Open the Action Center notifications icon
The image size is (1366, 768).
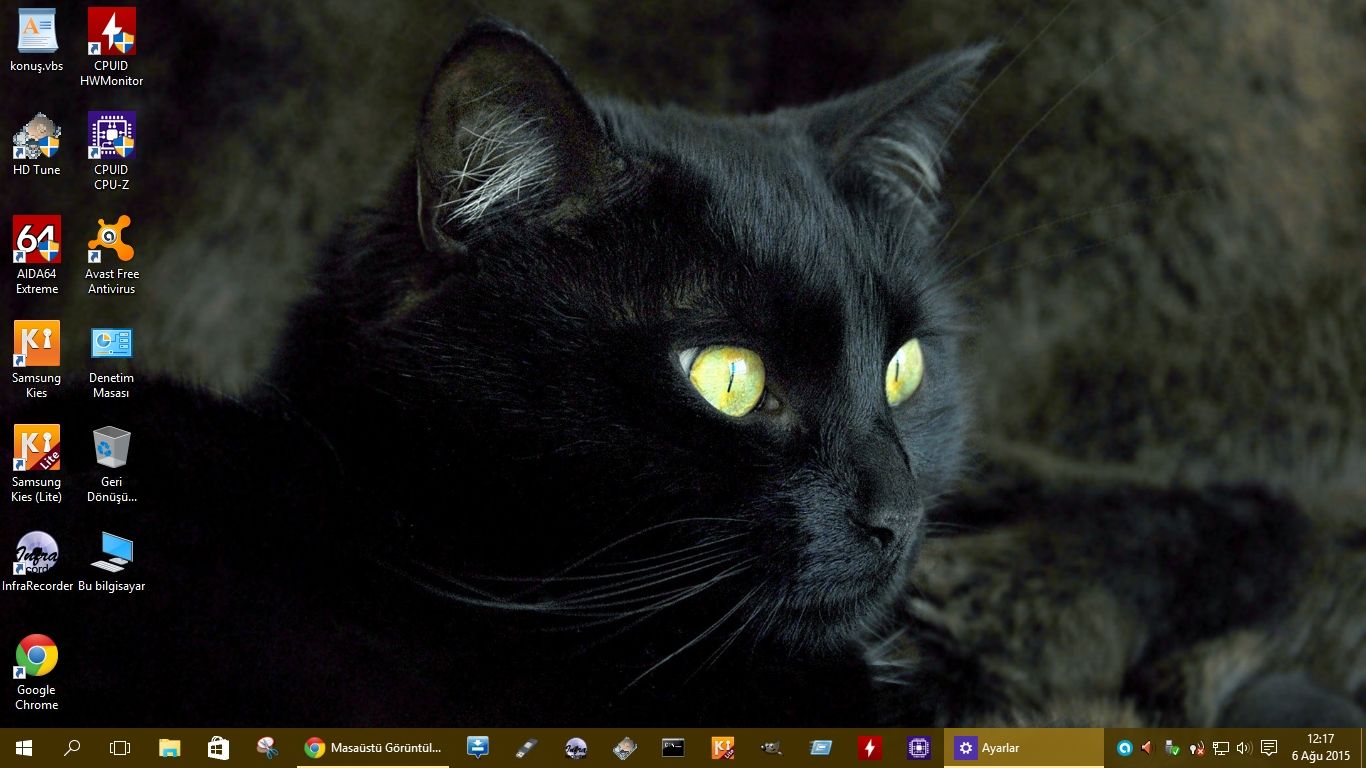pos(1269,748)
